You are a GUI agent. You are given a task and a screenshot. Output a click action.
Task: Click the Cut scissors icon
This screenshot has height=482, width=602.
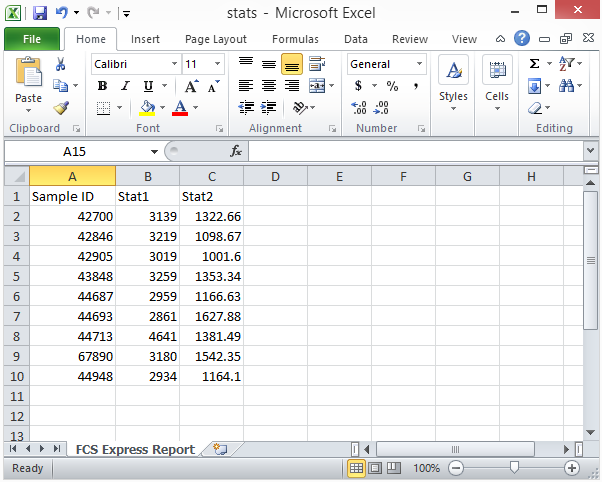point(61,64)
